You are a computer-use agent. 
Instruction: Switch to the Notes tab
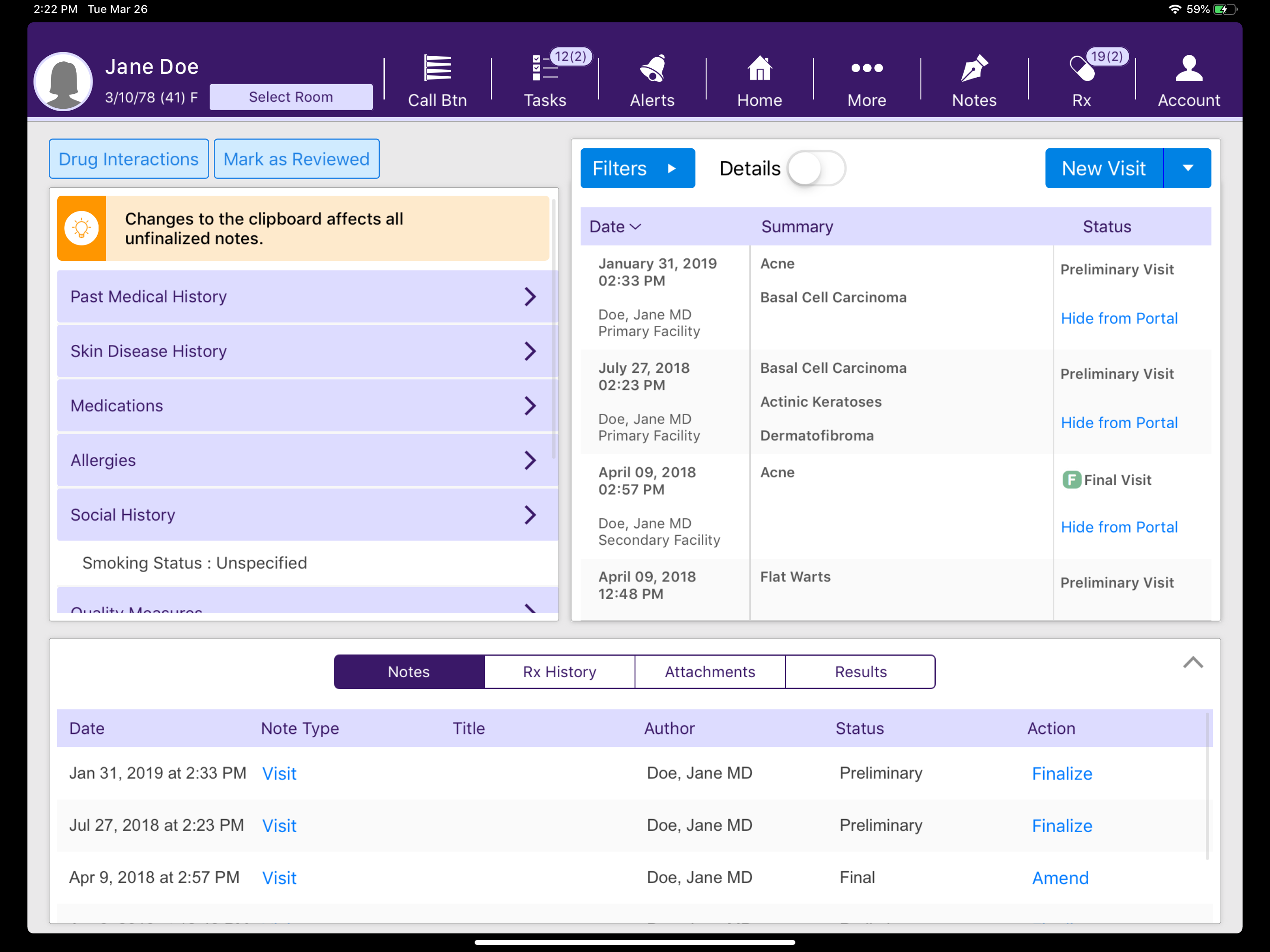(x=410, y=672)
